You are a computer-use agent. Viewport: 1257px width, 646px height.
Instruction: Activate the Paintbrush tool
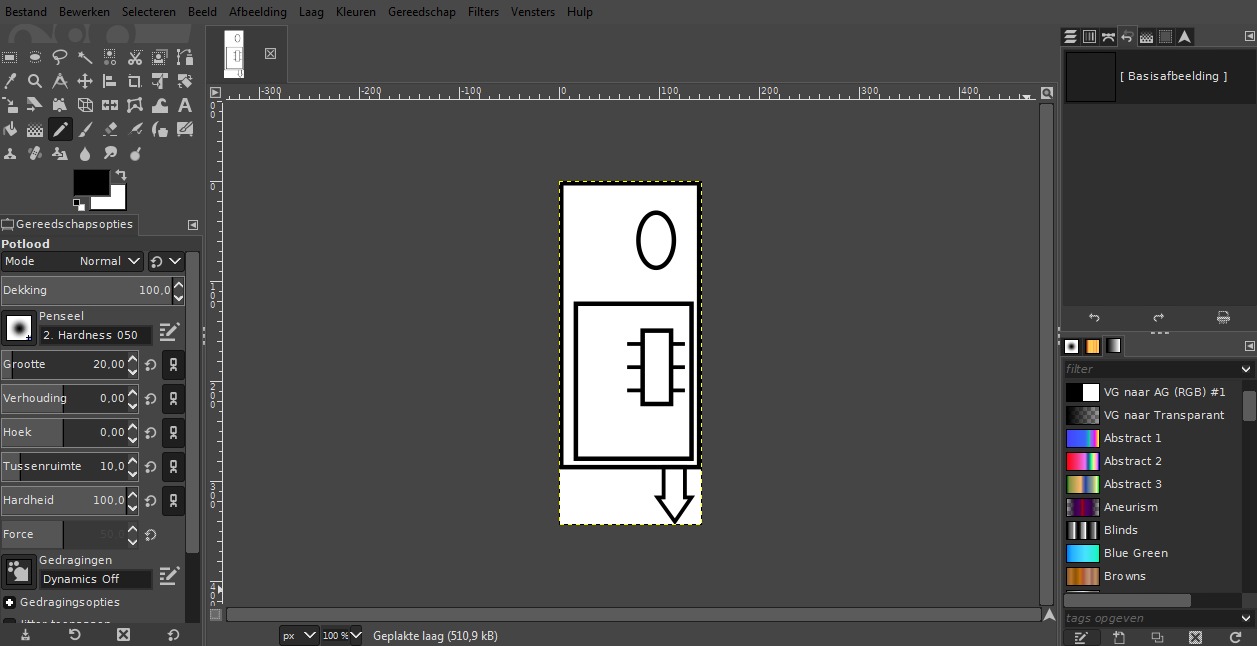coord(85,129)
